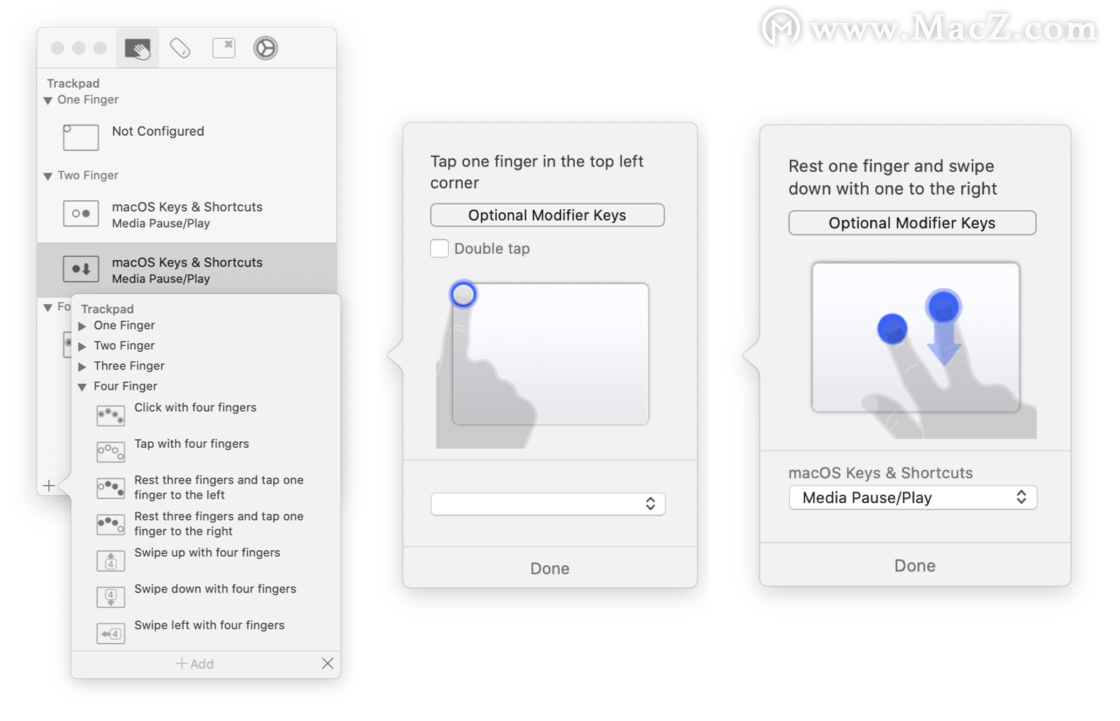Collapse the One Finger section in sidebar
This screenshot has height=721, width=1120.
48,101
